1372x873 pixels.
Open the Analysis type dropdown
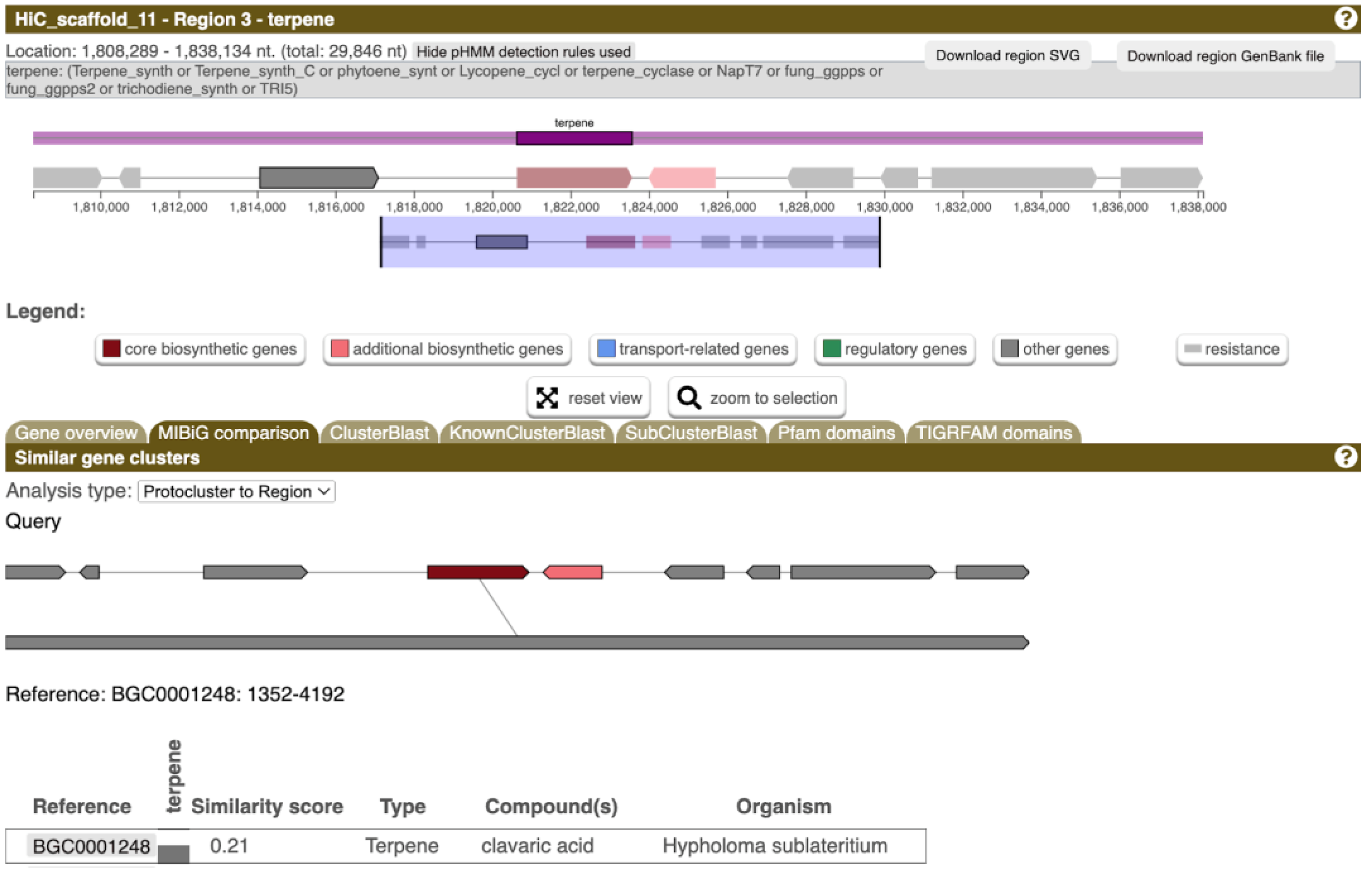click(x=236, y=491)
